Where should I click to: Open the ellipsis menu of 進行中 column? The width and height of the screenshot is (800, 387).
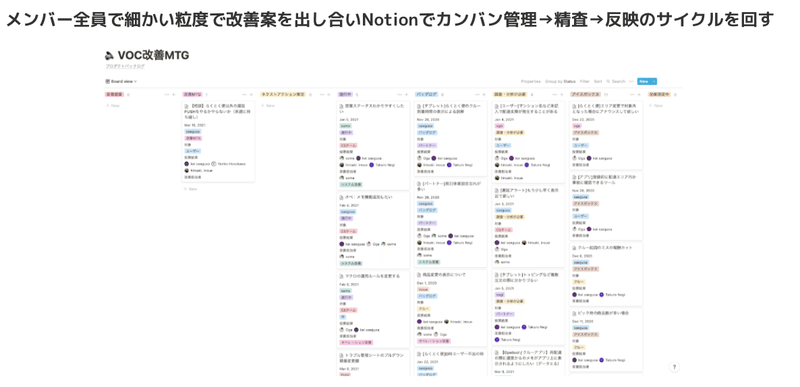tap(399, 95)
